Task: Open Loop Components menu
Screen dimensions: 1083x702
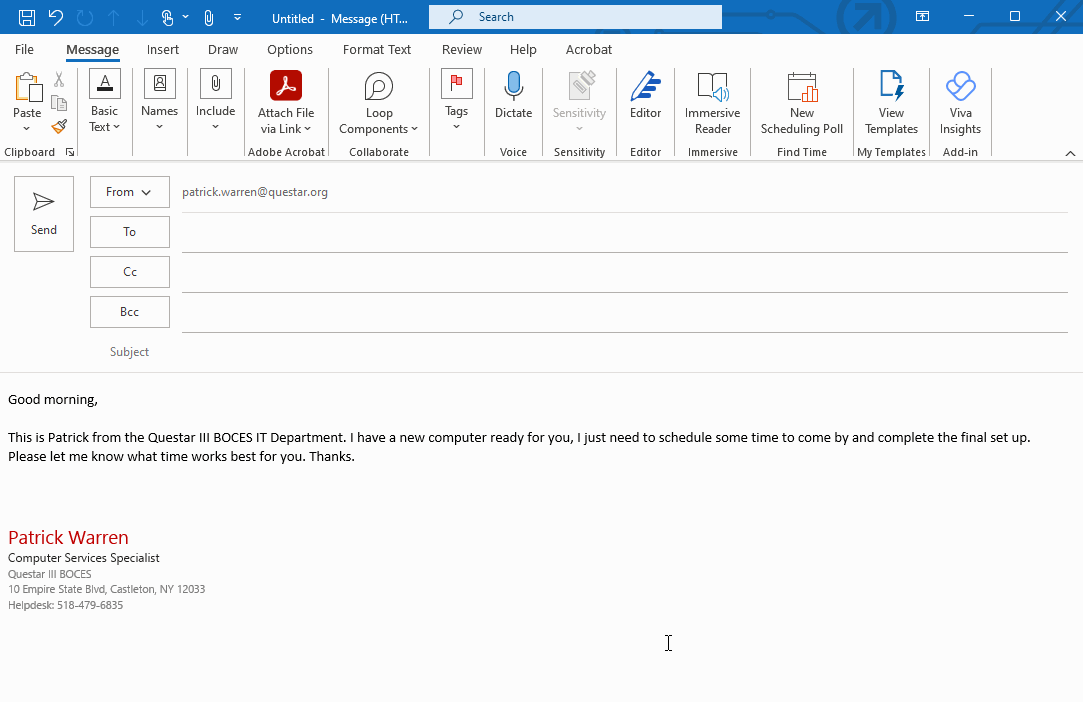Action: [378, 104]
